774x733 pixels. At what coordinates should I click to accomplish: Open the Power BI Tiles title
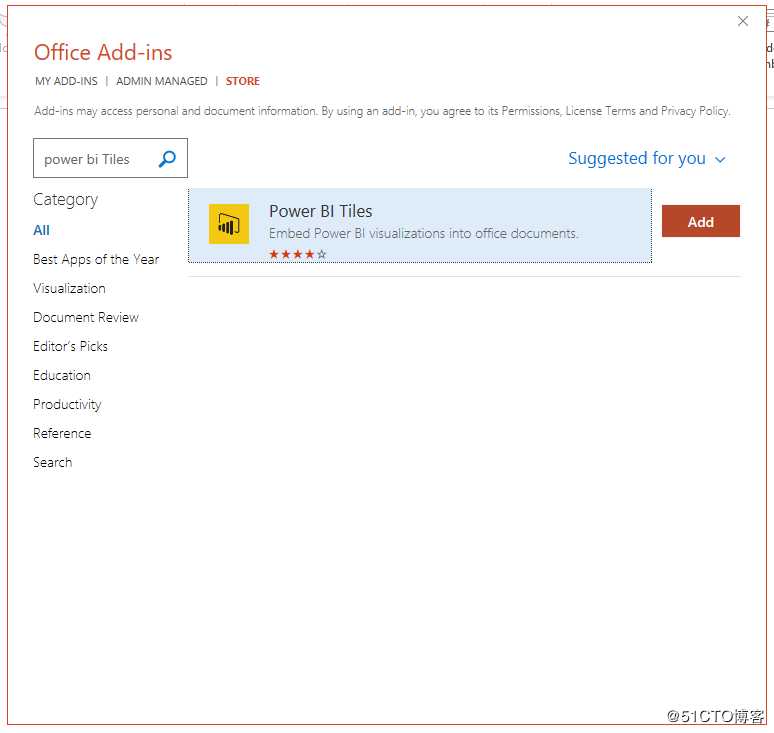(321, 211)
